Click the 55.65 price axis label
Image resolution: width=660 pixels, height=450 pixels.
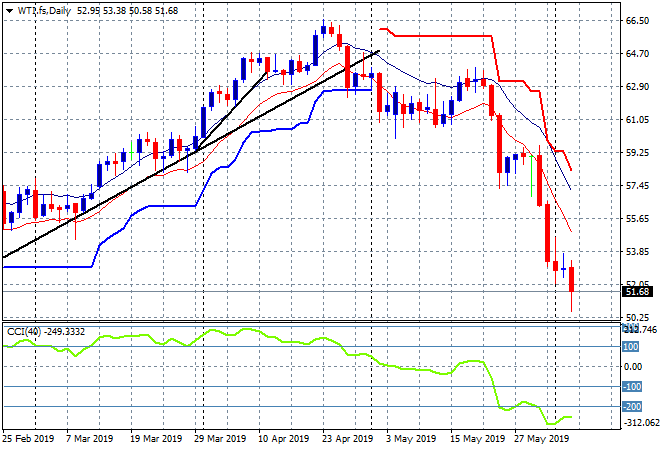[637, 218]
